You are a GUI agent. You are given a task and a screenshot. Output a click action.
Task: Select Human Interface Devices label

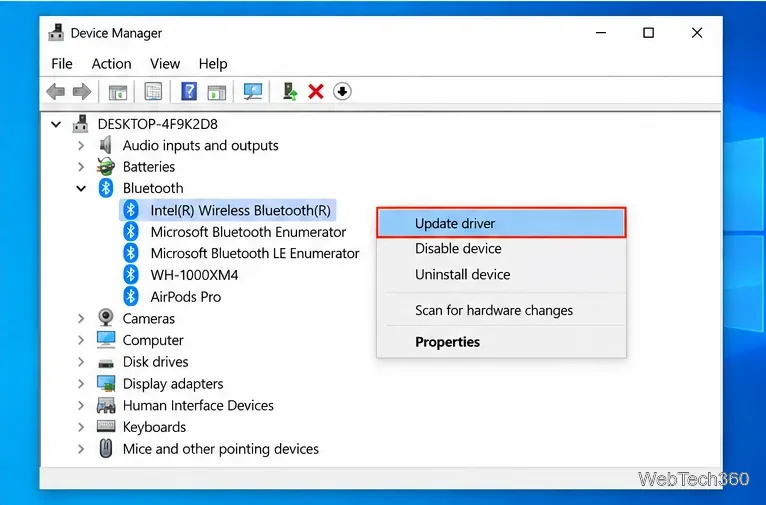198,405
